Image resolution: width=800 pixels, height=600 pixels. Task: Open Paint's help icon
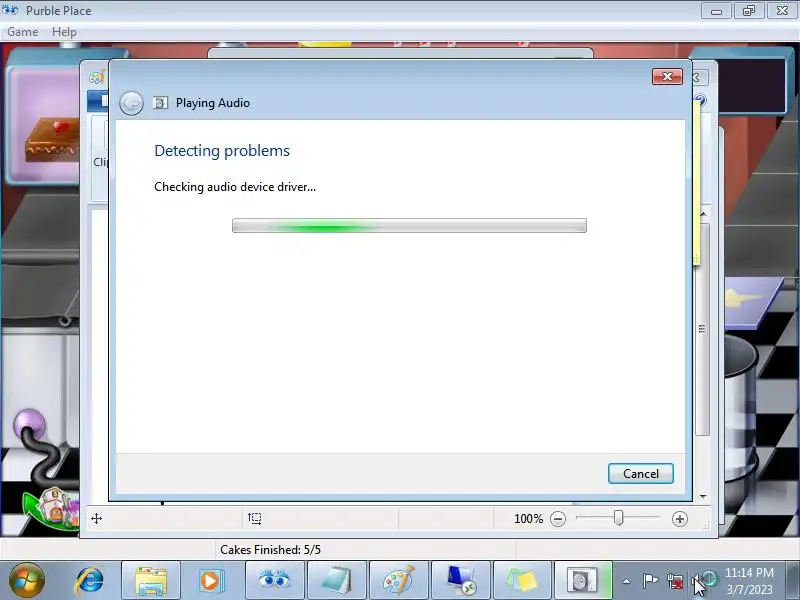pos(701,100)
